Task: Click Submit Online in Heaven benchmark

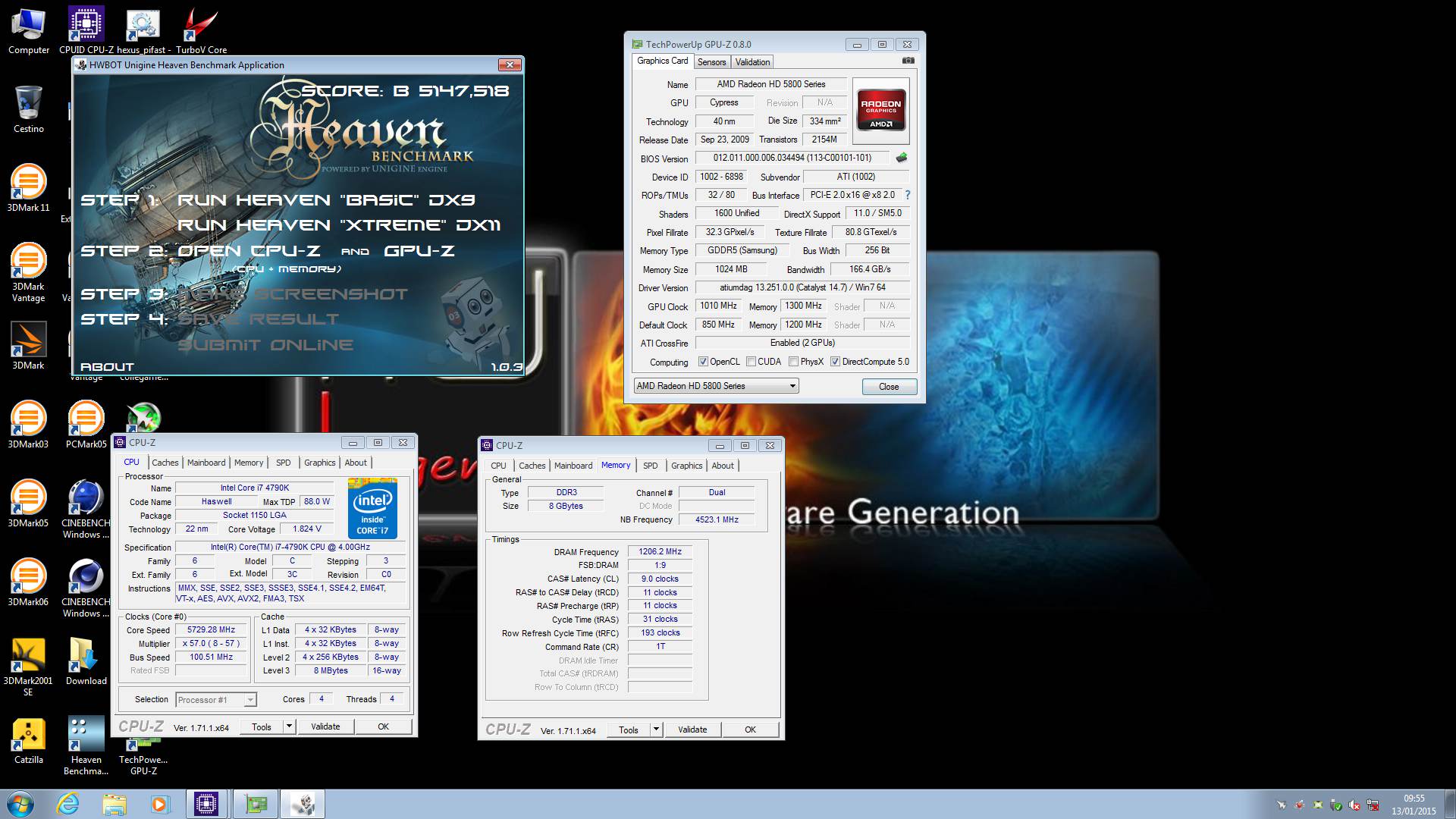Action: click(265, 345)
